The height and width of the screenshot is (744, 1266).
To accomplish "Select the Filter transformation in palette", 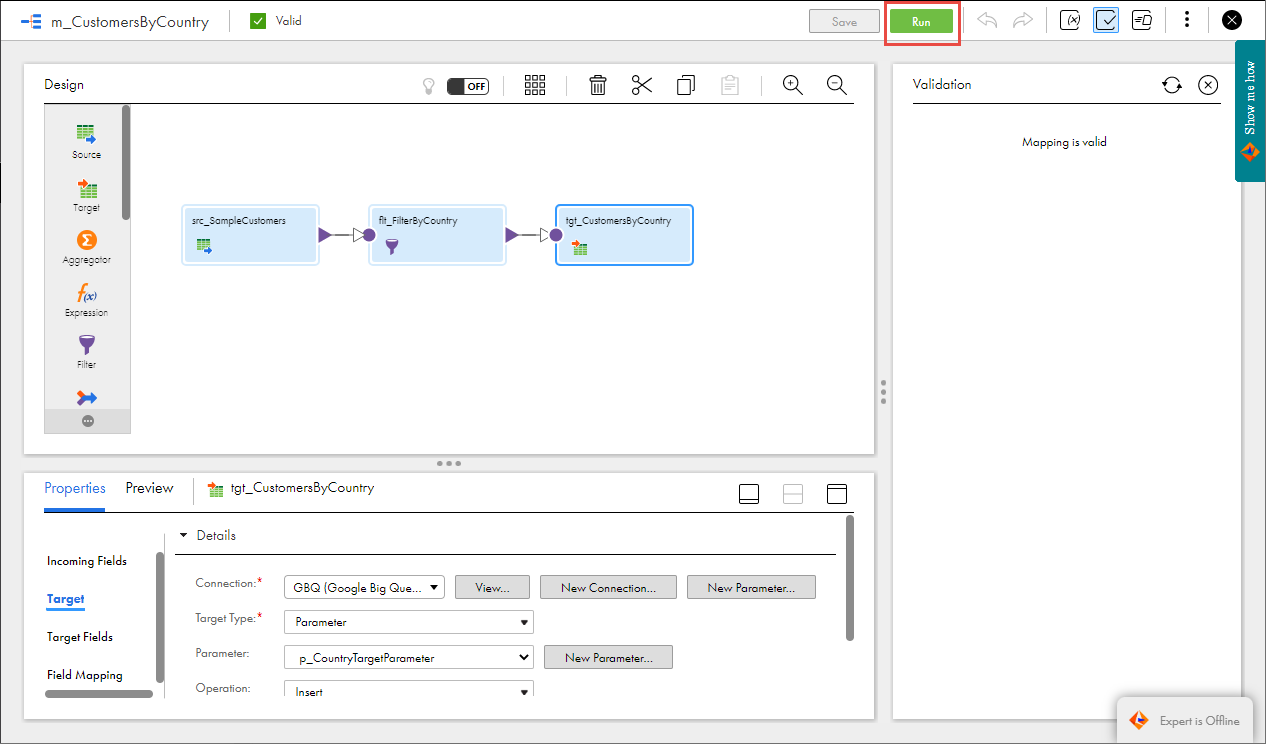I will [86, 352].
